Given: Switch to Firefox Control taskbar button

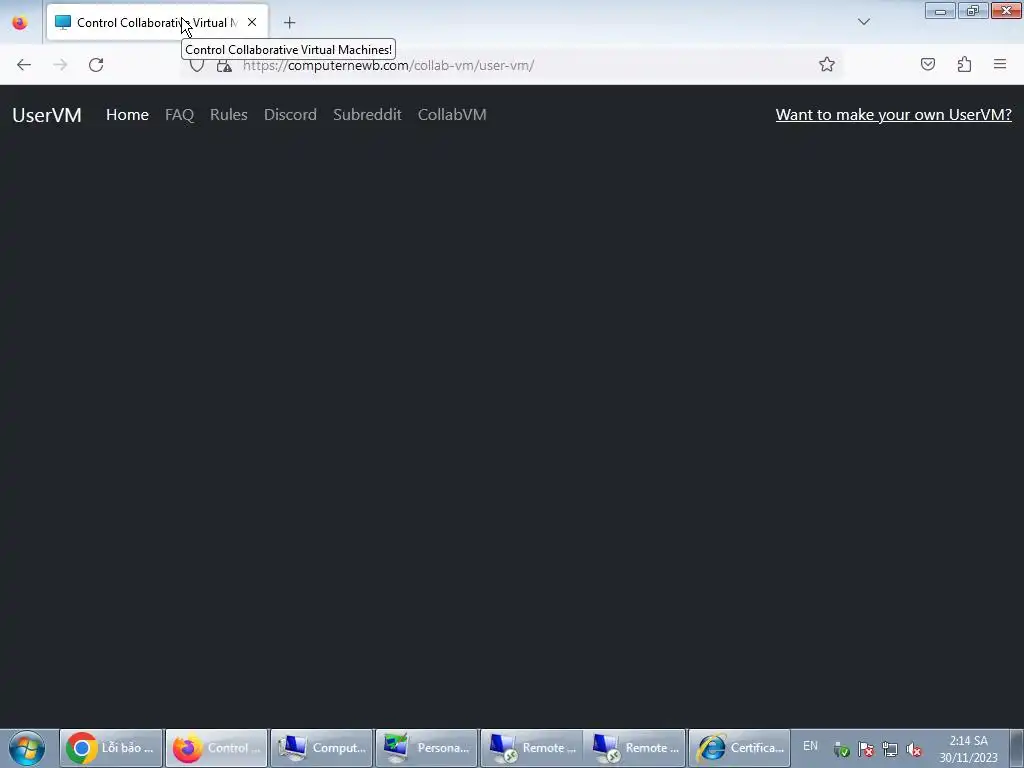Looking at the screenshot, I should (216, 748).
